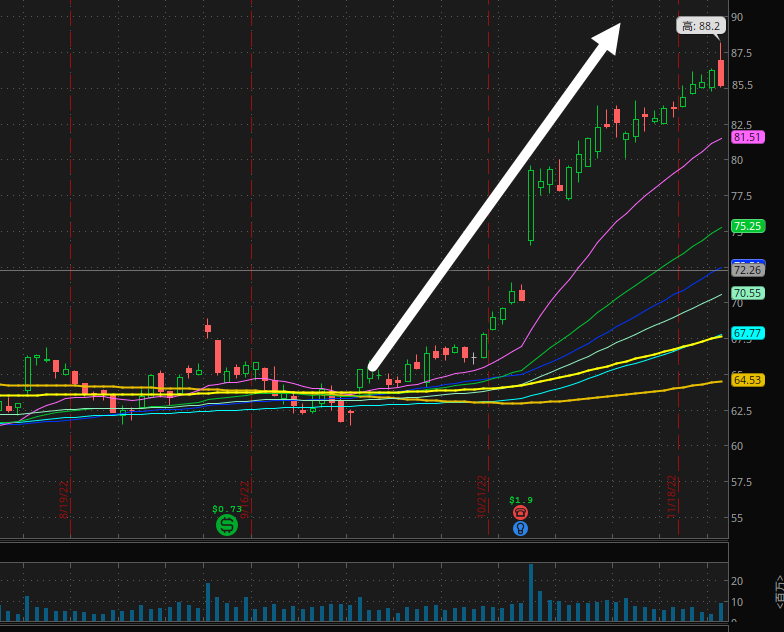This screenshot has height=632, width=784.
Task: Click the 9/16/22 date marker label
Action: point(244,500)
